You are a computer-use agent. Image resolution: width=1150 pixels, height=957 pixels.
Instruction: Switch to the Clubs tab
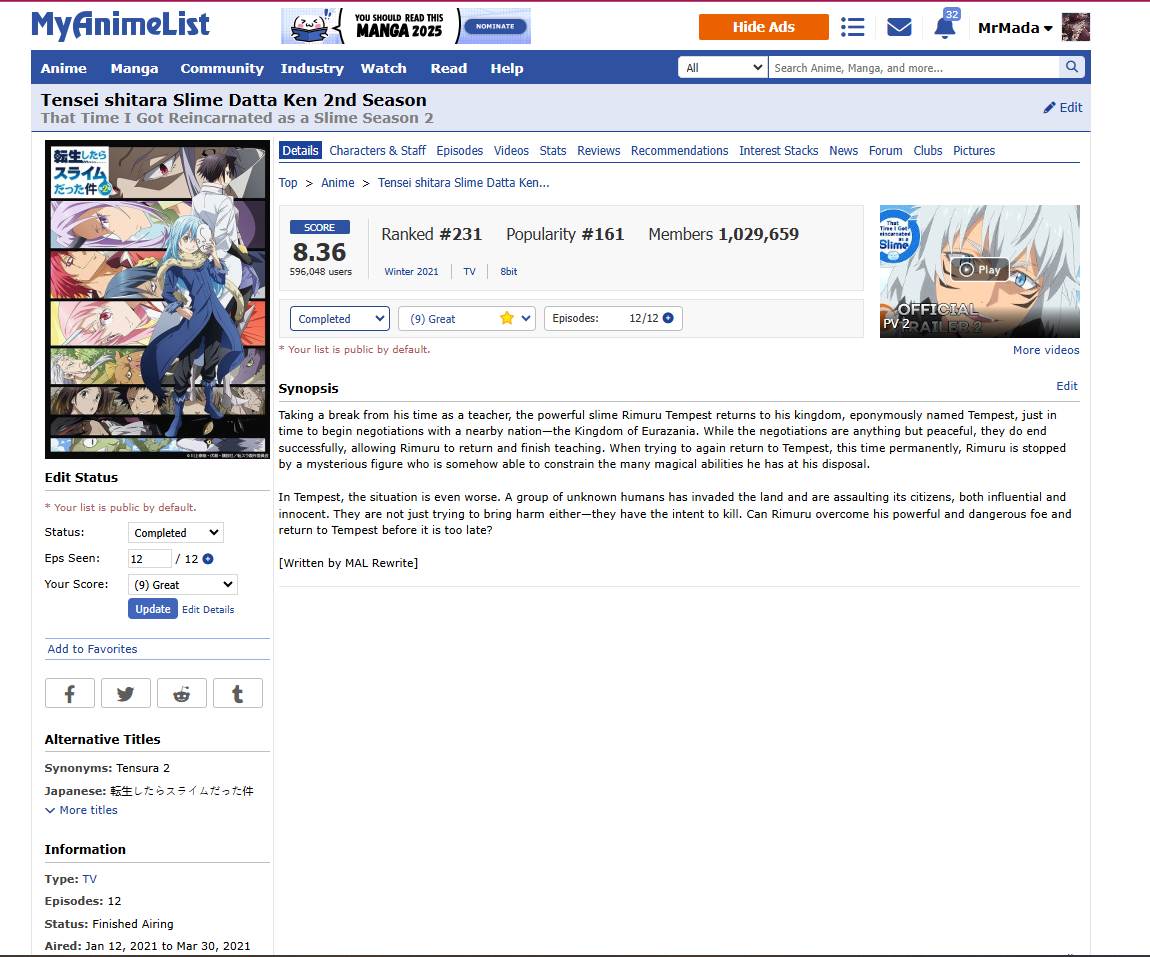928,150
